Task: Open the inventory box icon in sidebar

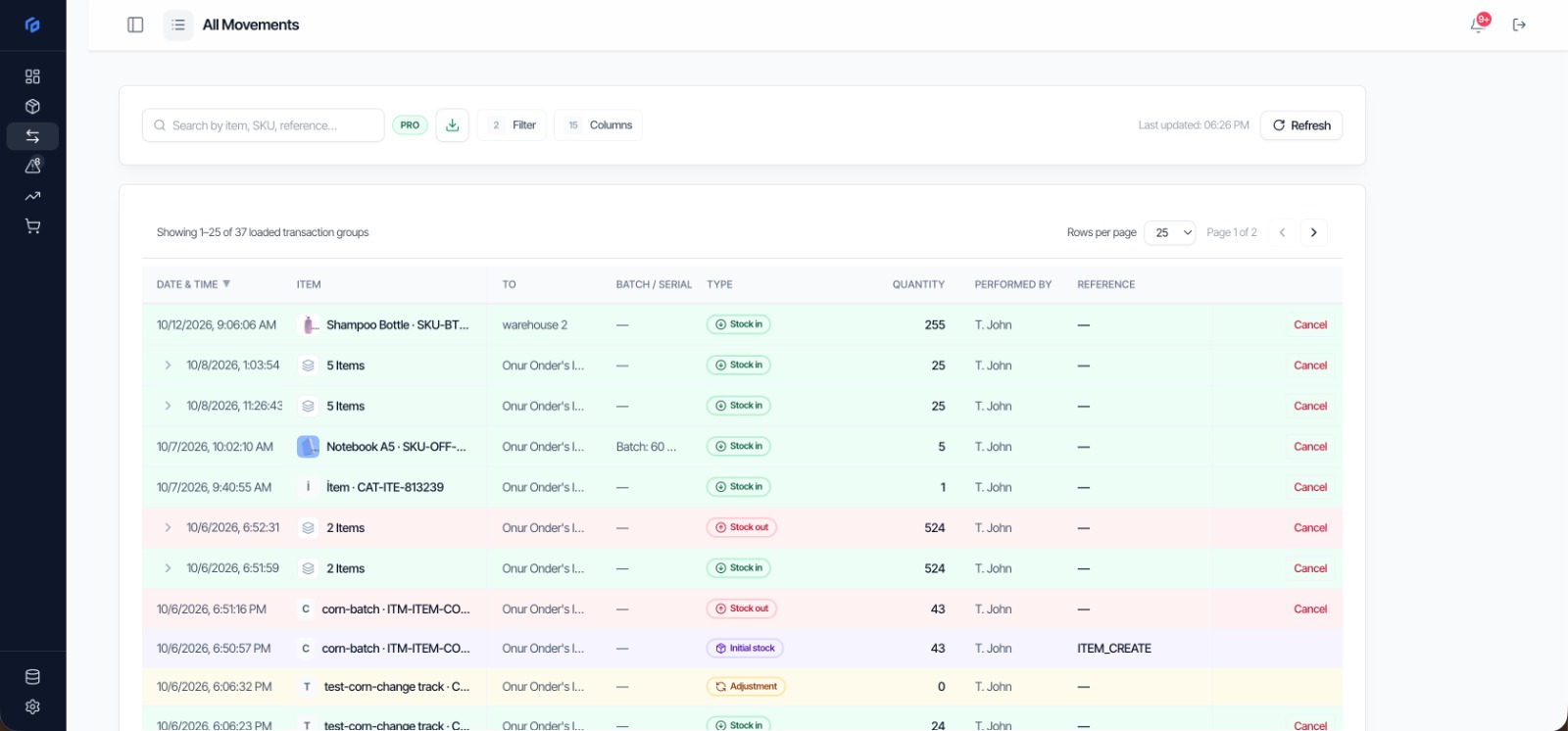Action: (x=32, y=106)
